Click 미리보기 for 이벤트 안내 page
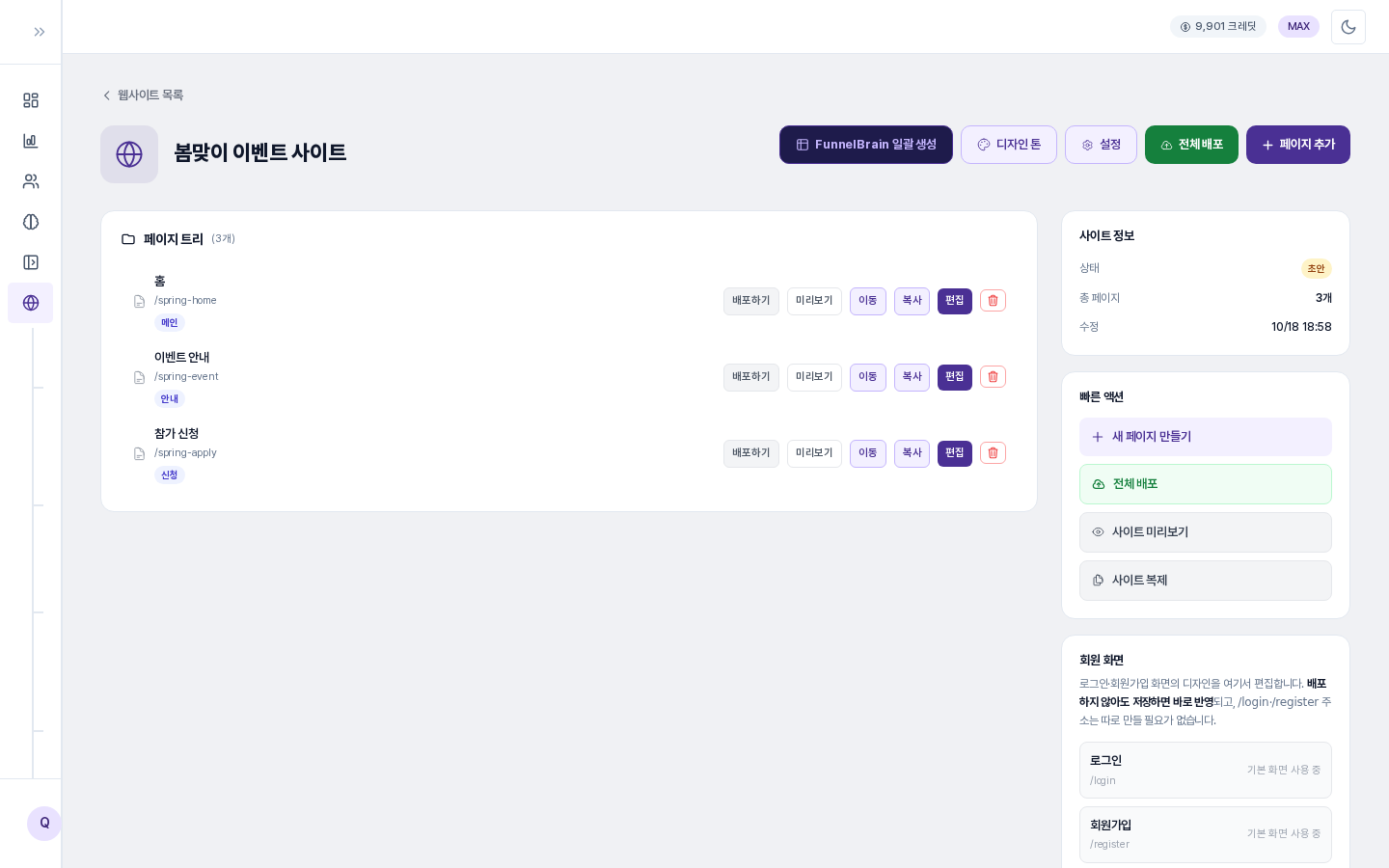The width and height of the screenshot is (1389, 868). click(x=814, y=377)
